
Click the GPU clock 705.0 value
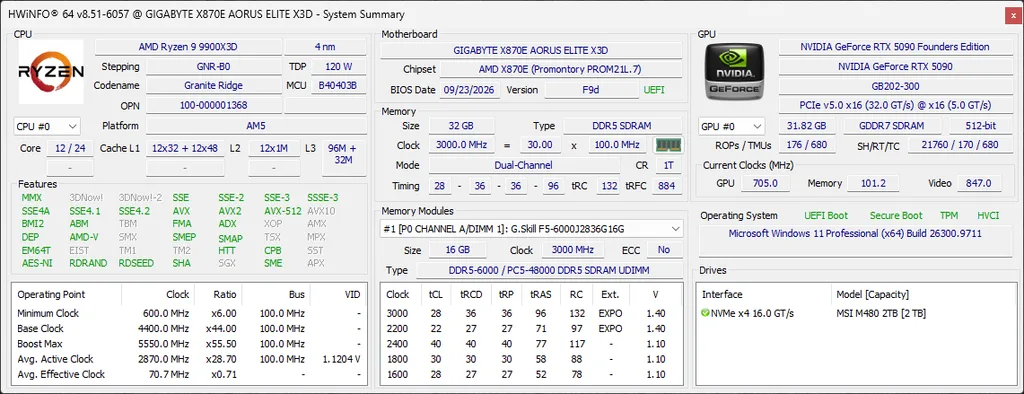[765, 184]
